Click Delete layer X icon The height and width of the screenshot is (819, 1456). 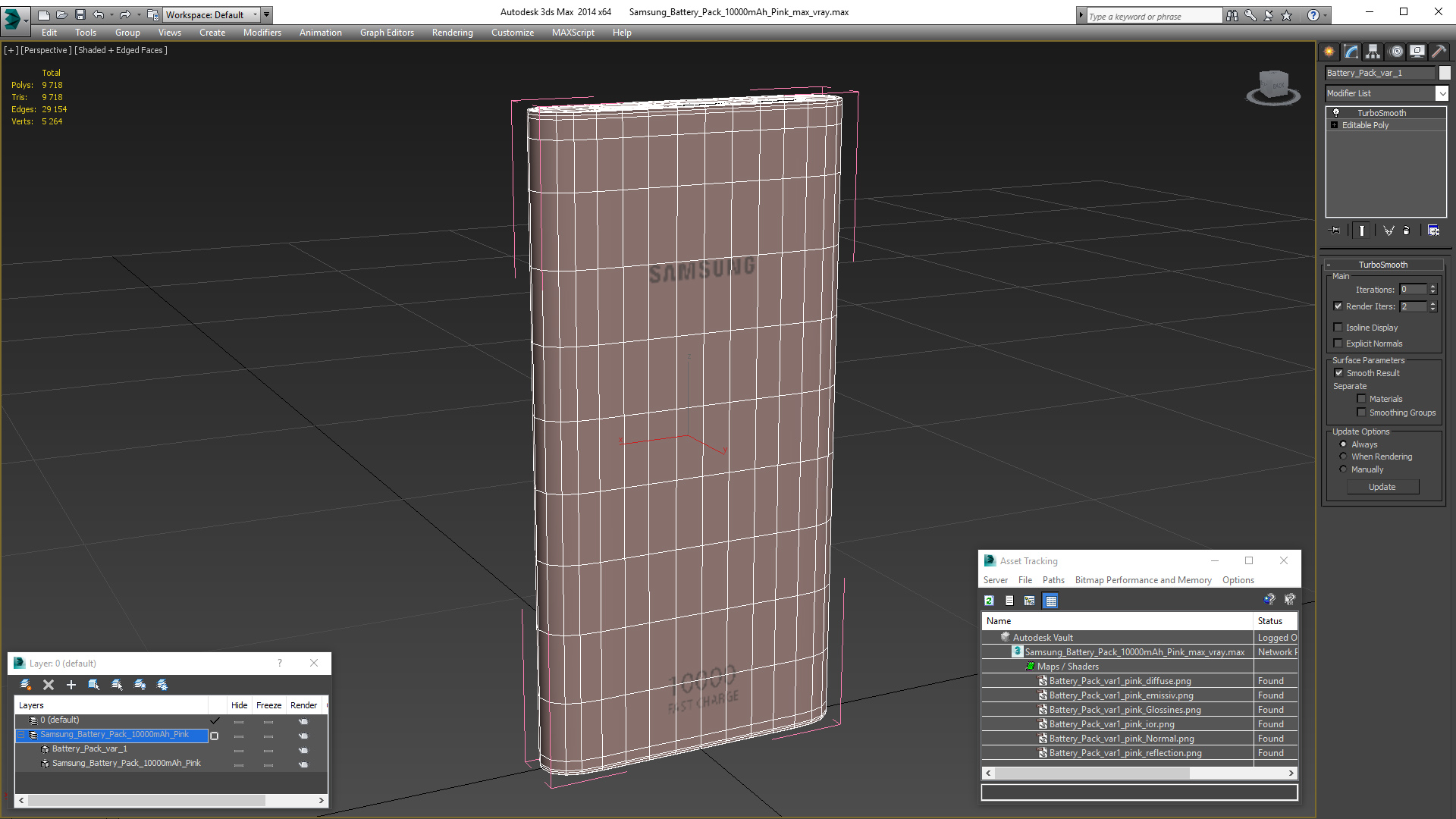pos(49,685)
